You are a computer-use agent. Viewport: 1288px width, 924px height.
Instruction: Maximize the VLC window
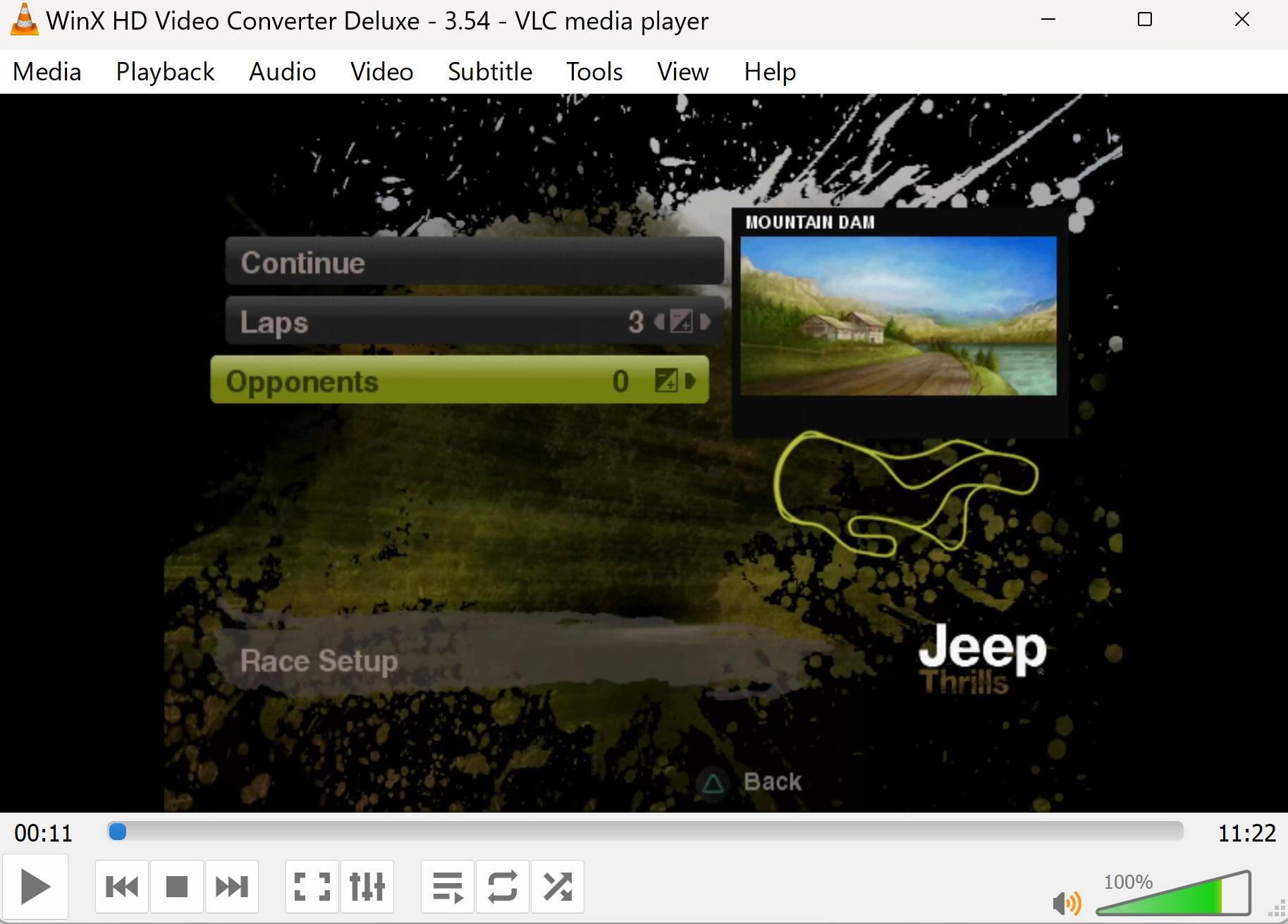coord(1145,20)
